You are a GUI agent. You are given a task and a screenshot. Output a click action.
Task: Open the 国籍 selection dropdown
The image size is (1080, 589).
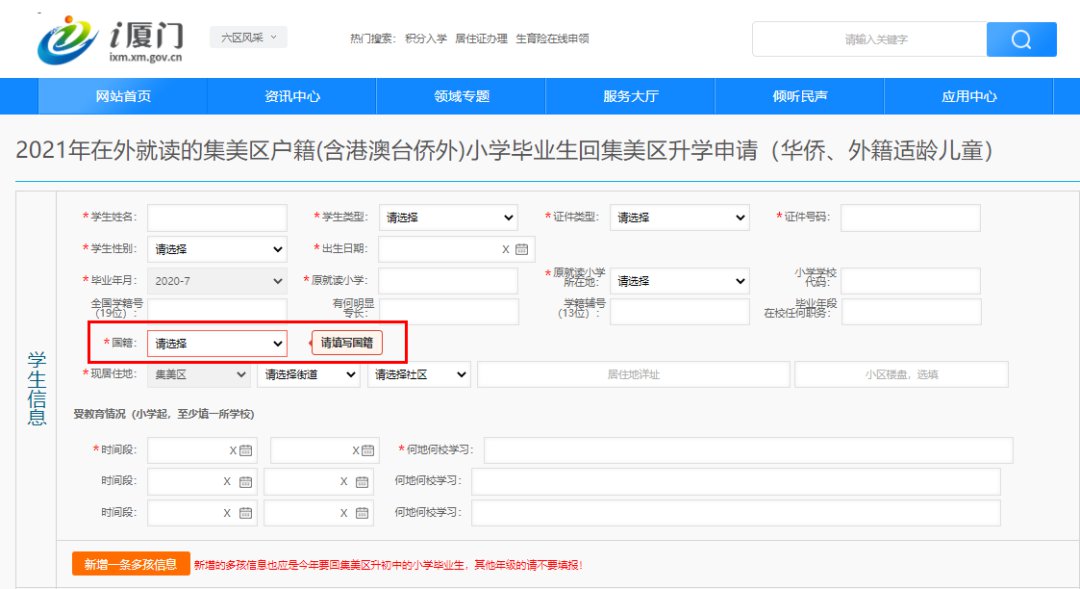217,343
